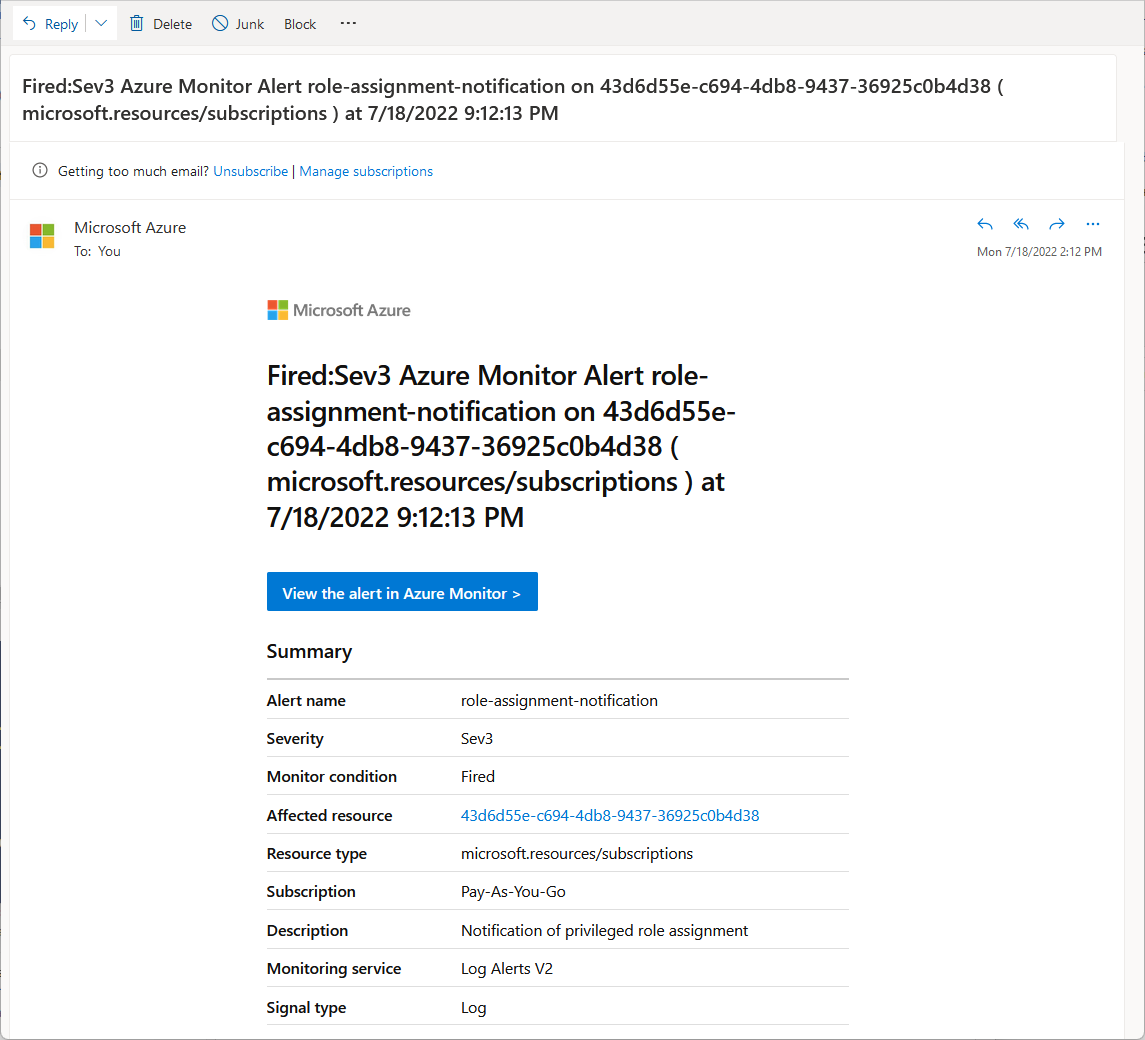Delete this email message
1145x1040 pixels.
pos(161,24)
